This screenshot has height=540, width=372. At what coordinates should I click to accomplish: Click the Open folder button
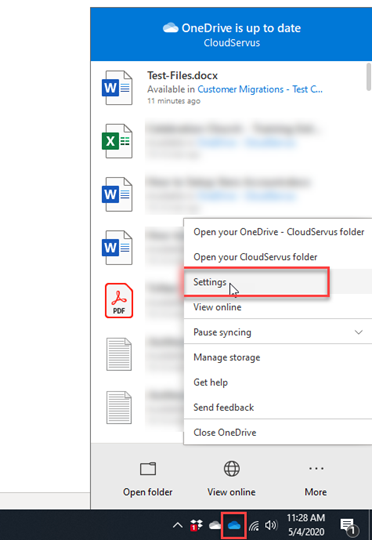pyautogui.click(x=148, y=479)
